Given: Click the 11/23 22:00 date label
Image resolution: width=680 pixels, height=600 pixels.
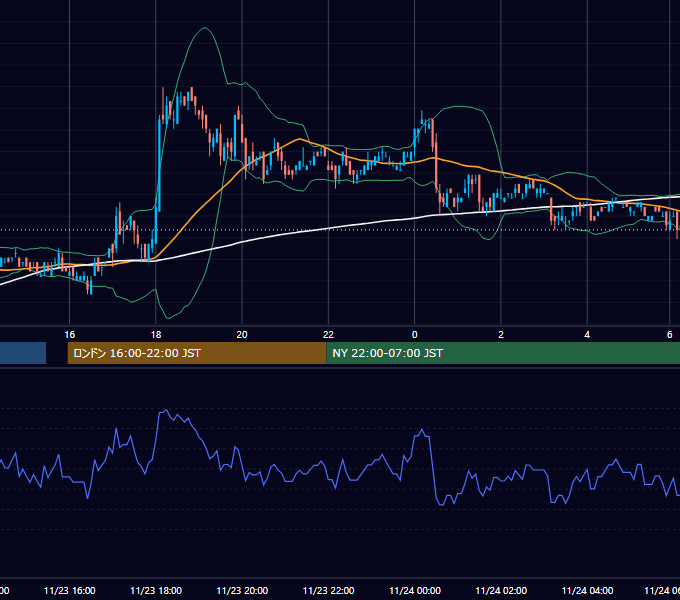Looking at the screenshot, I should coord(328,590).
